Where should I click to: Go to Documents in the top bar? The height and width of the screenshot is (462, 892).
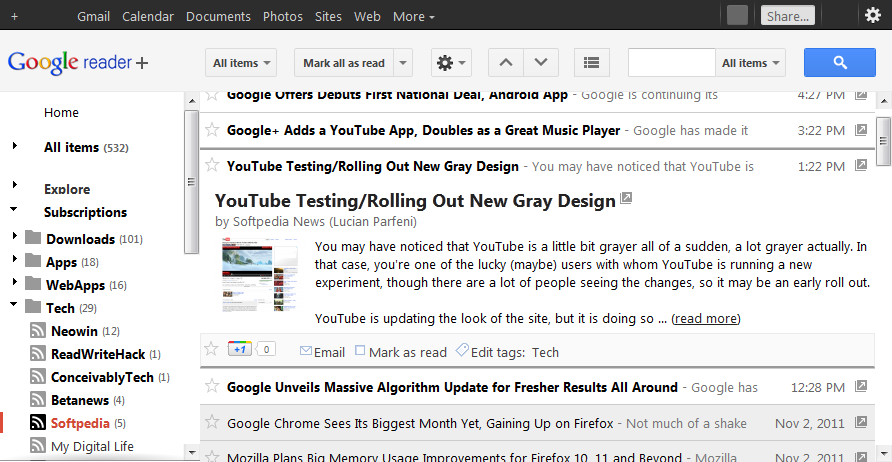[x=218, y=16]
